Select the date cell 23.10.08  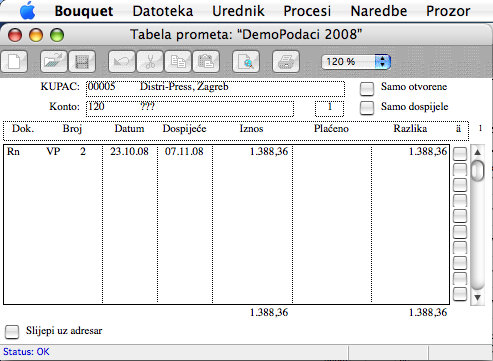pos(129,152)
